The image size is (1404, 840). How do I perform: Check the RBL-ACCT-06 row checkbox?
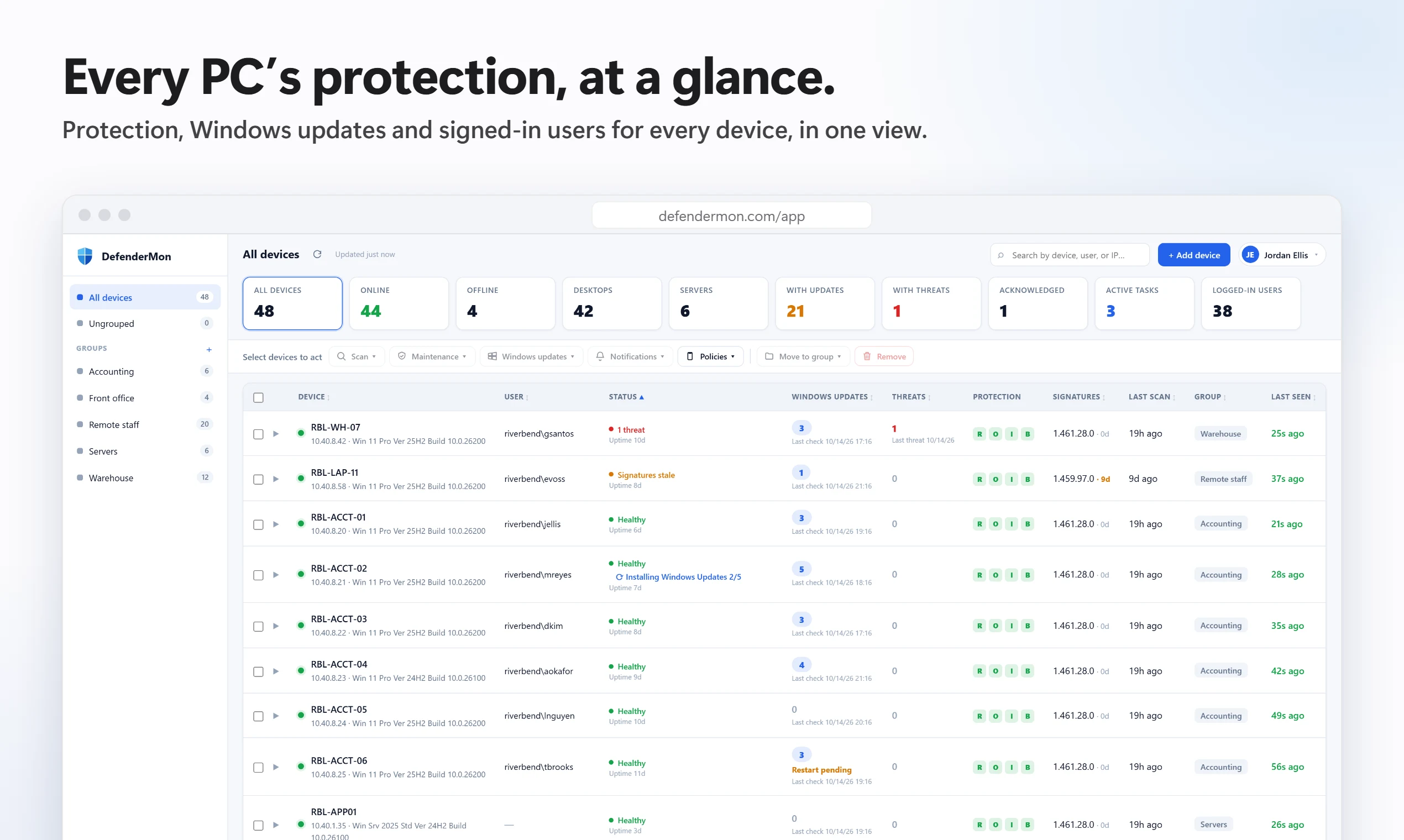point(258,768)
